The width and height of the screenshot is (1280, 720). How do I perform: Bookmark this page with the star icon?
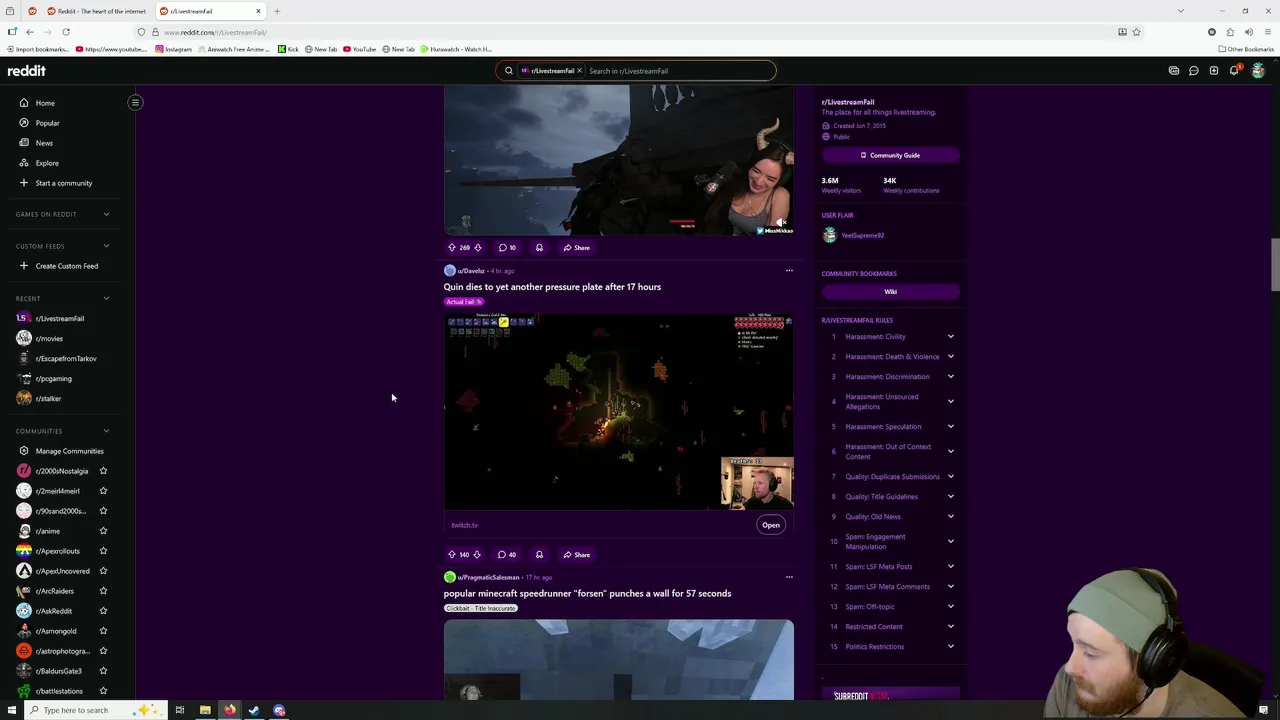1136,32
